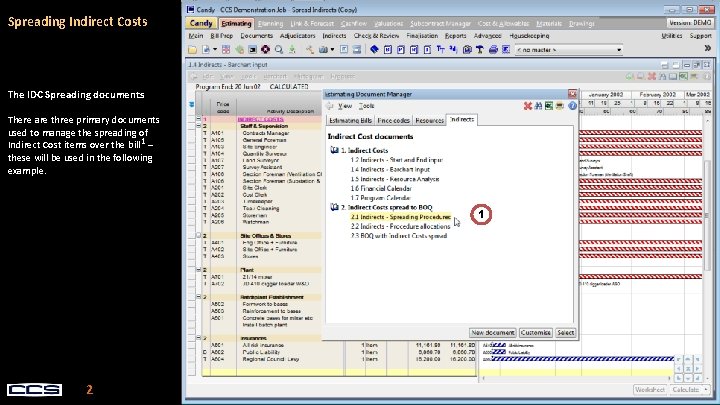Image resolution: width=720 pixels, height=405 pixels.
Task: Open the 'no master' dropdown
Action: [x=568, y=50]
